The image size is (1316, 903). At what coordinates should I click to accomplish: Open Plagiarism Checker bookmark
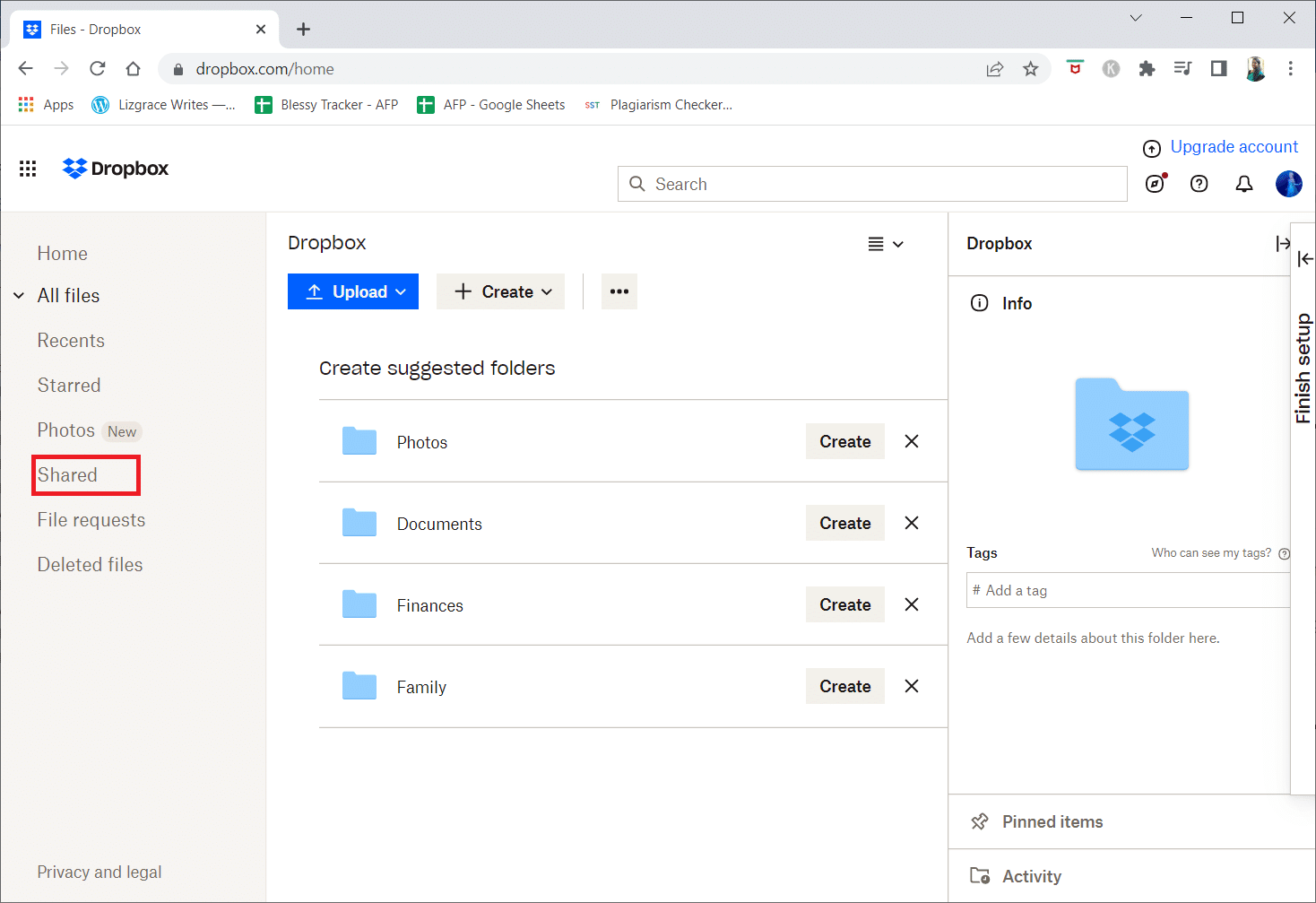coord(658,105)
